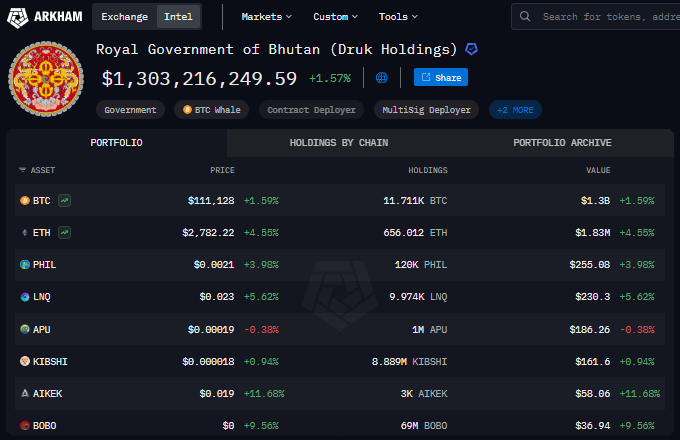Expand the Custom dropdown menu
680x440 pixels.
(335, 16)
